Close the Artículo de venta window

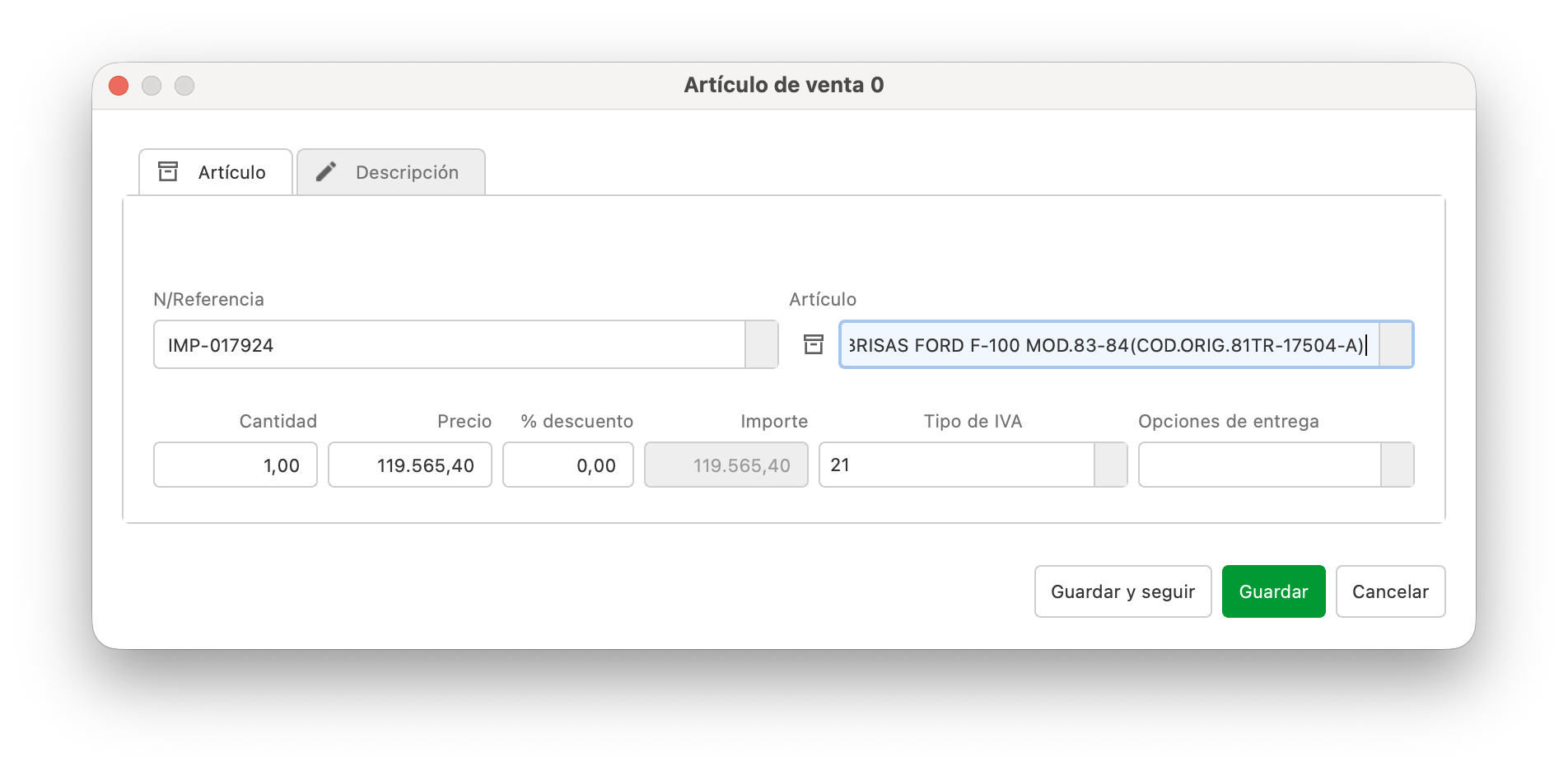119,86
